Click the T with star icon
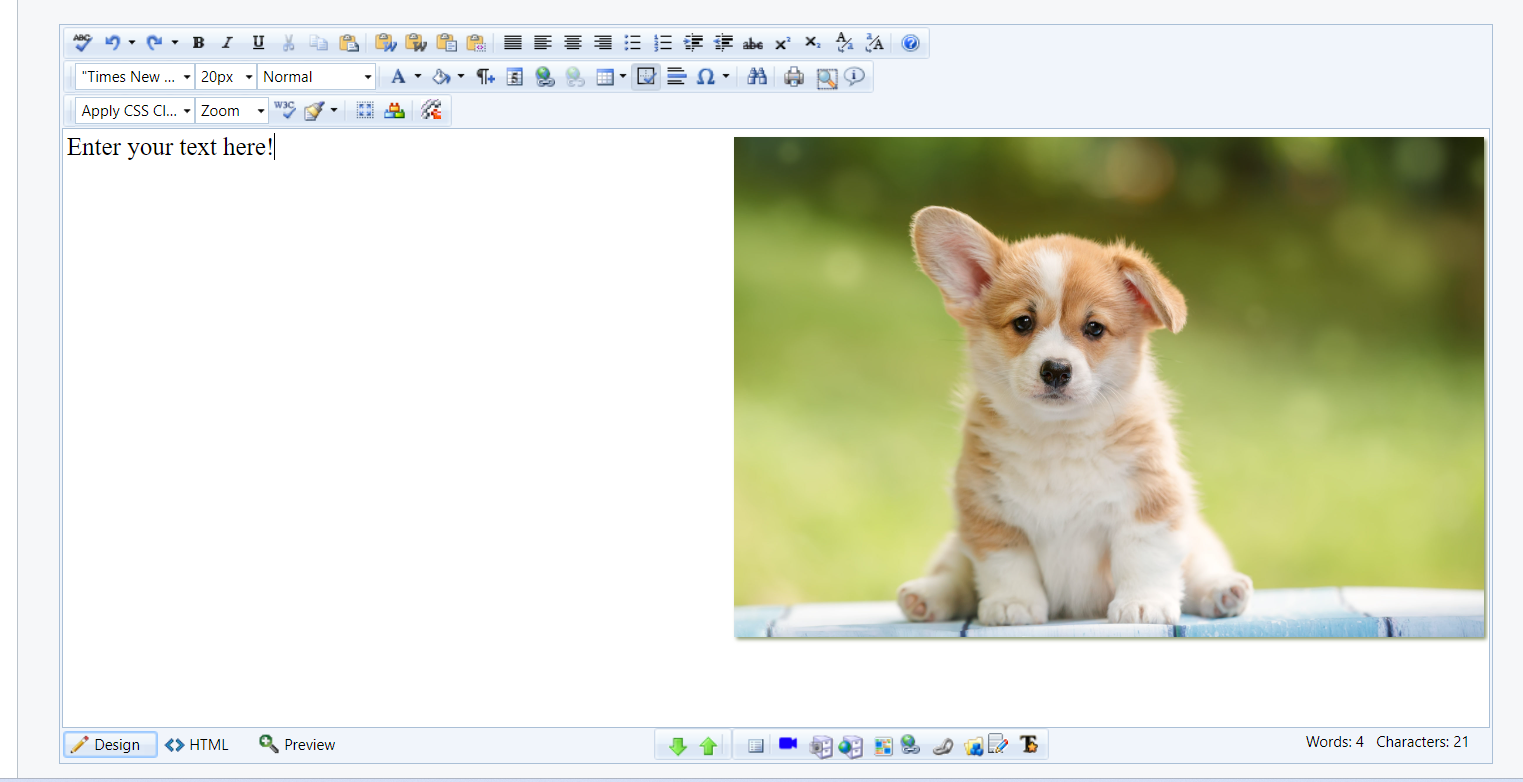 tap(1028, 744)
